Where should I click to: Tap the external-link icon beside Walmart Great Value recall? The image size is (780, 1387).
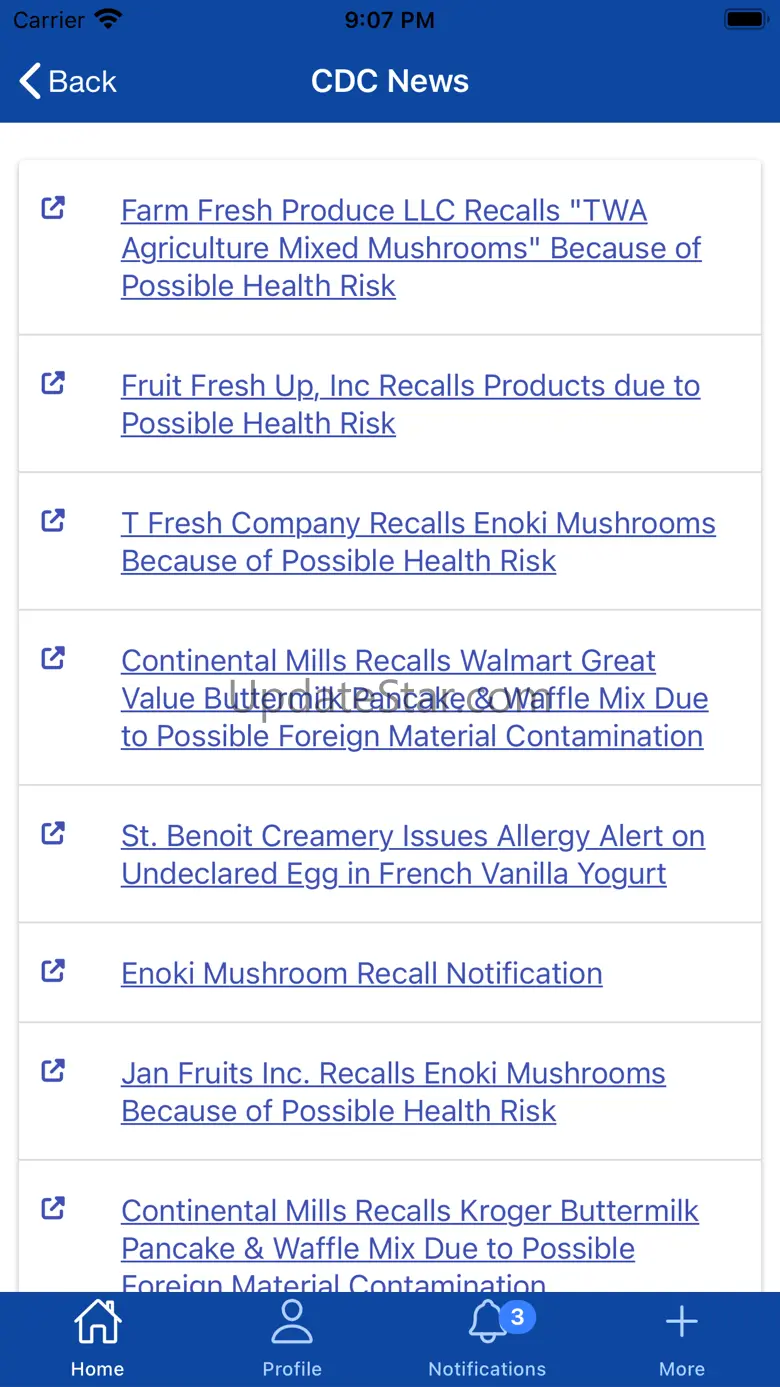pos(53,658)
